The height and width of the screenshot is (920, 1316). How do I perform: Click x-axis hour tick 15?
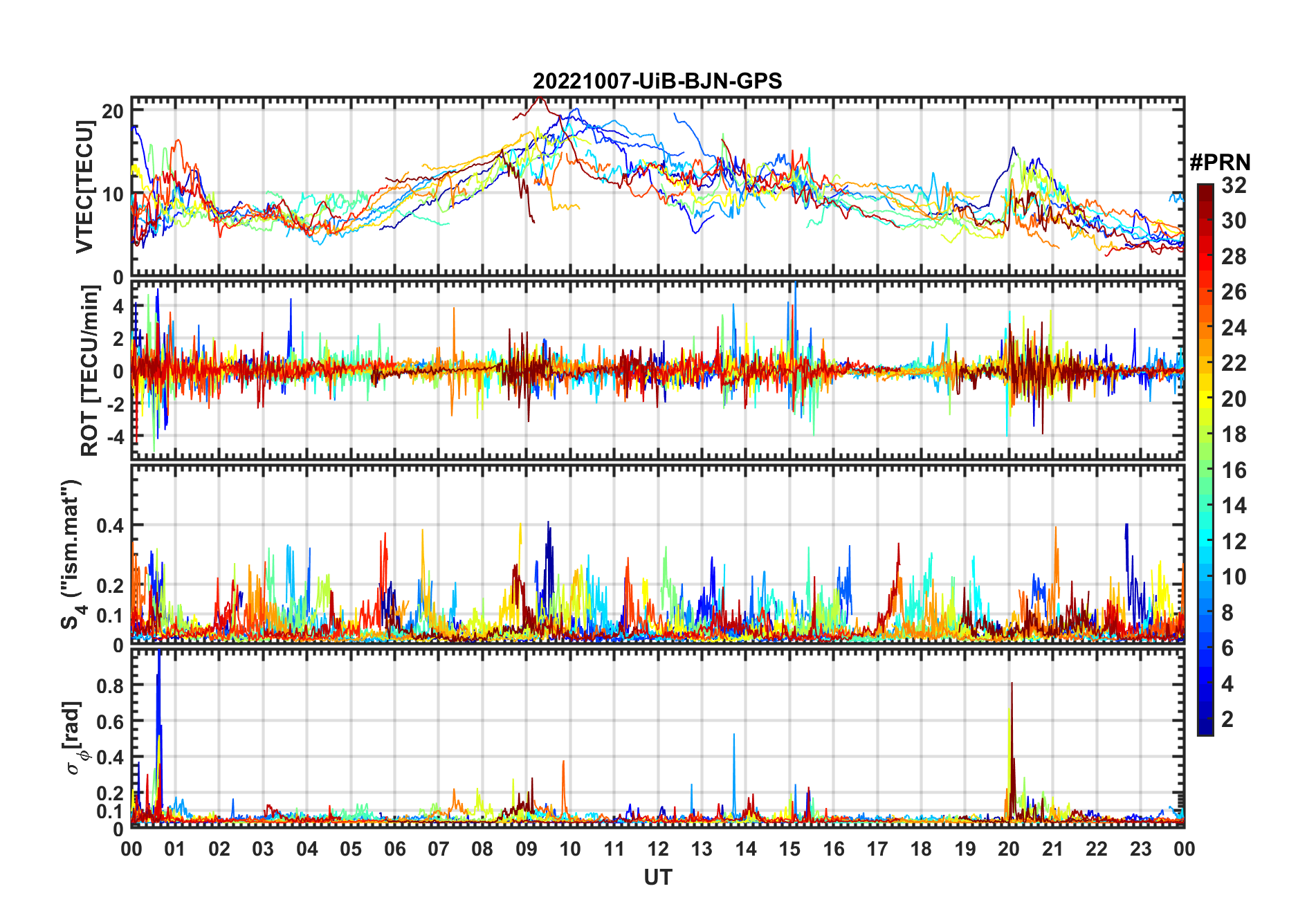789,849
